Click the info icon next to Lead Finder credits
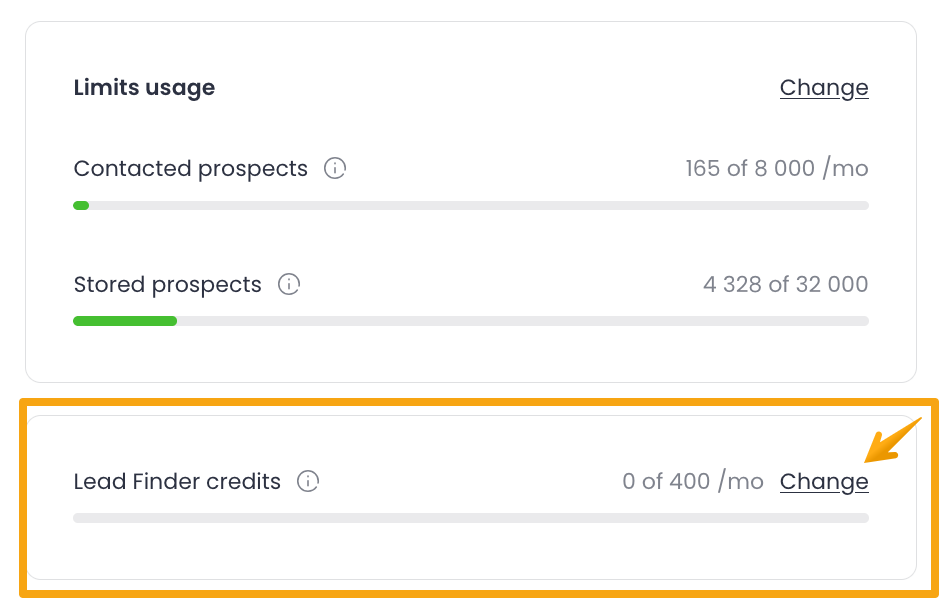This screenshot has height=610, width=952. tap(308, 482)
